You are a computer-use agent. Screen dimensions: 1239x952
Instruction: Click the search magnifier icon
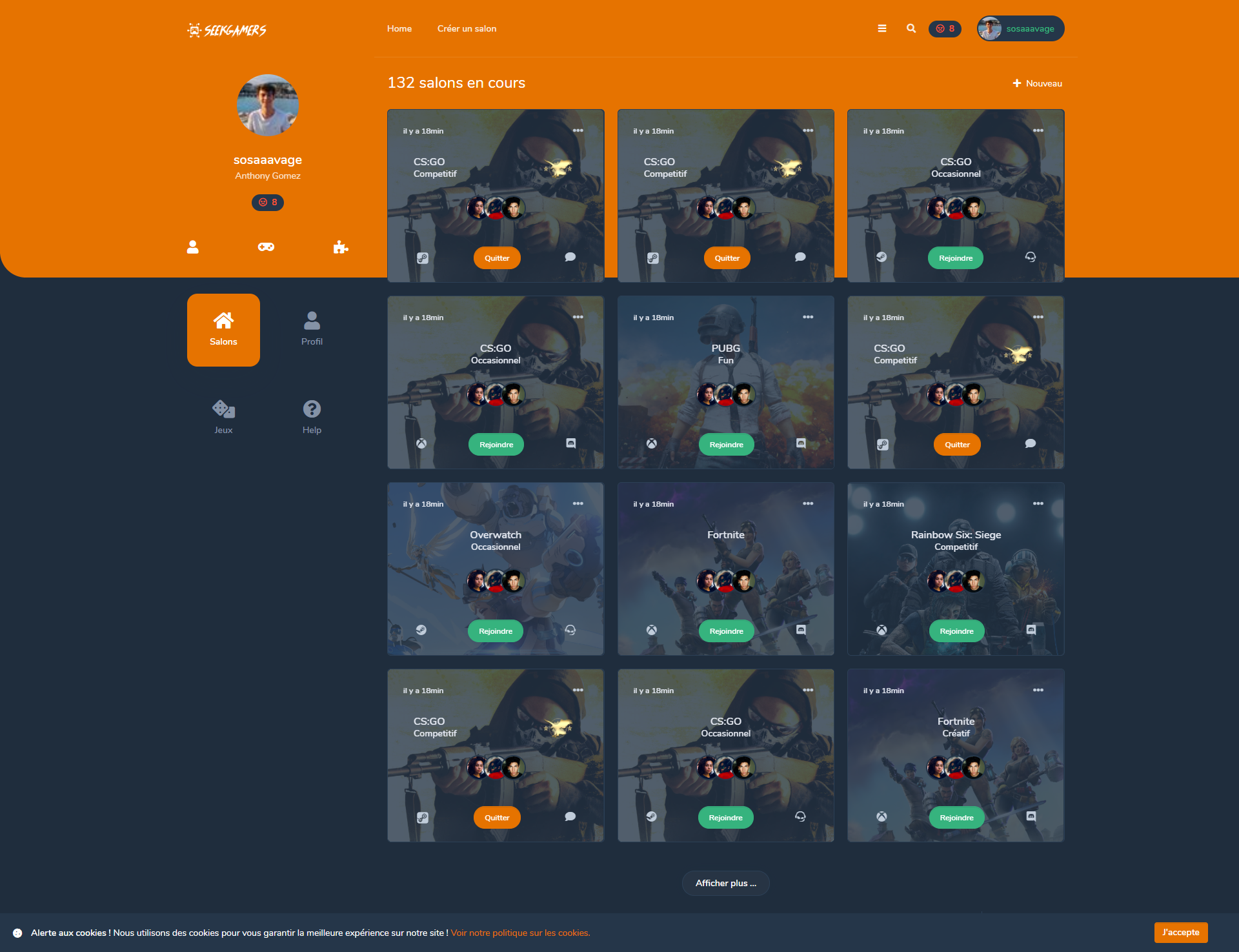(x=911, y=28)
